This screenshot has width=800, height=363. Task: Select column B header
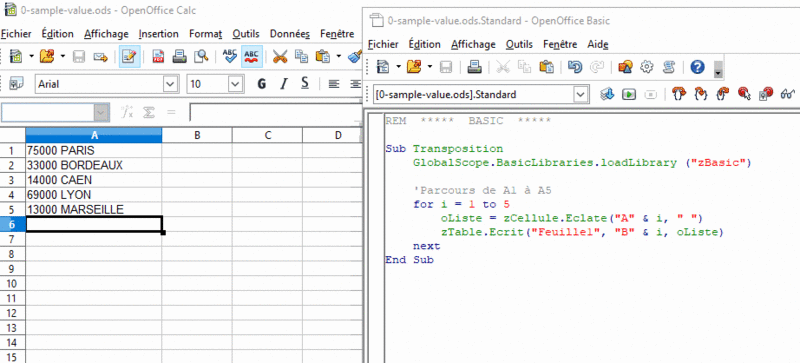(x=197, y=135)
